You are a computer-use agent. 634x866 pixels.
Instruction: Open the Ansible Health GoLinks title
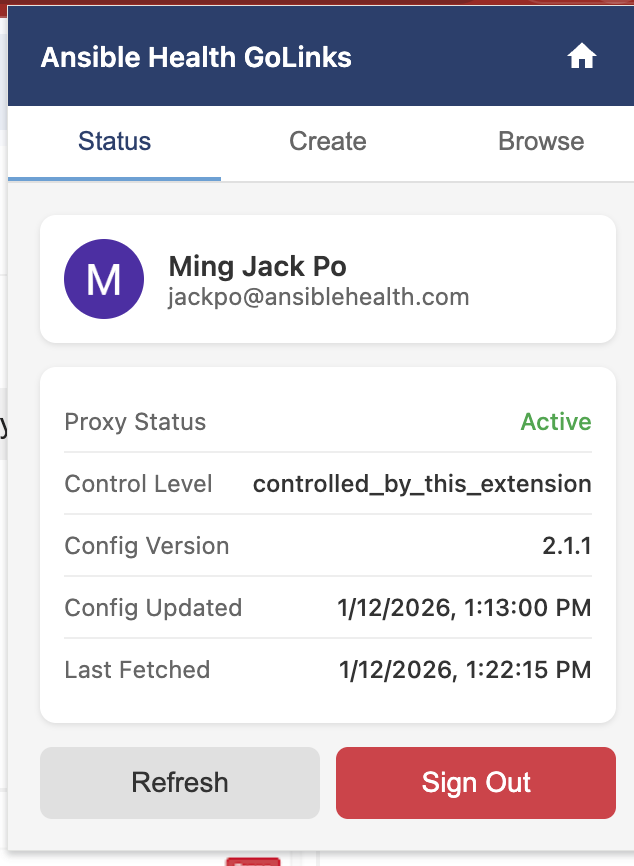[196, 57]
